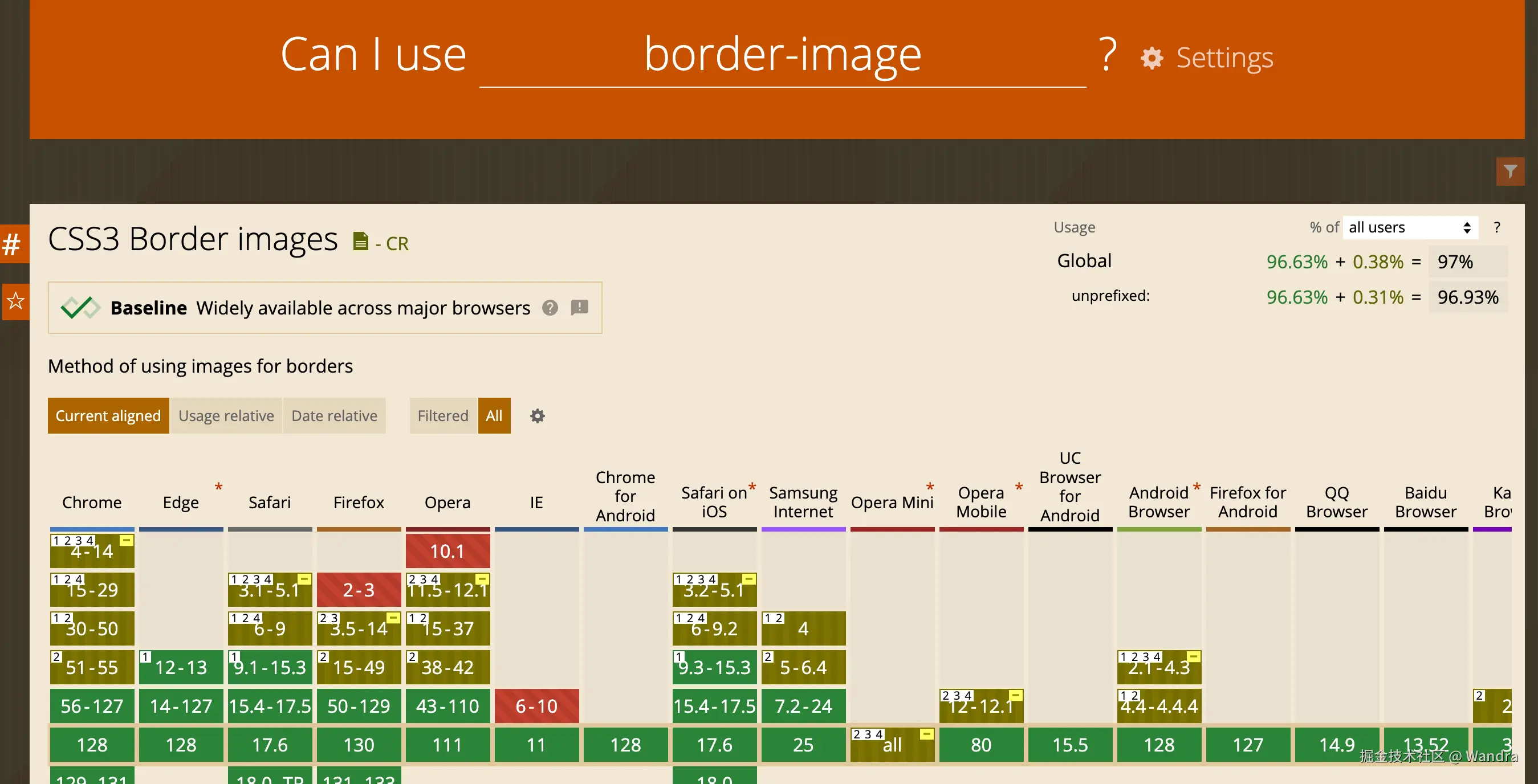
Task: Click the 96.93% unprefixed usage total
Action: pos(1468,297)
